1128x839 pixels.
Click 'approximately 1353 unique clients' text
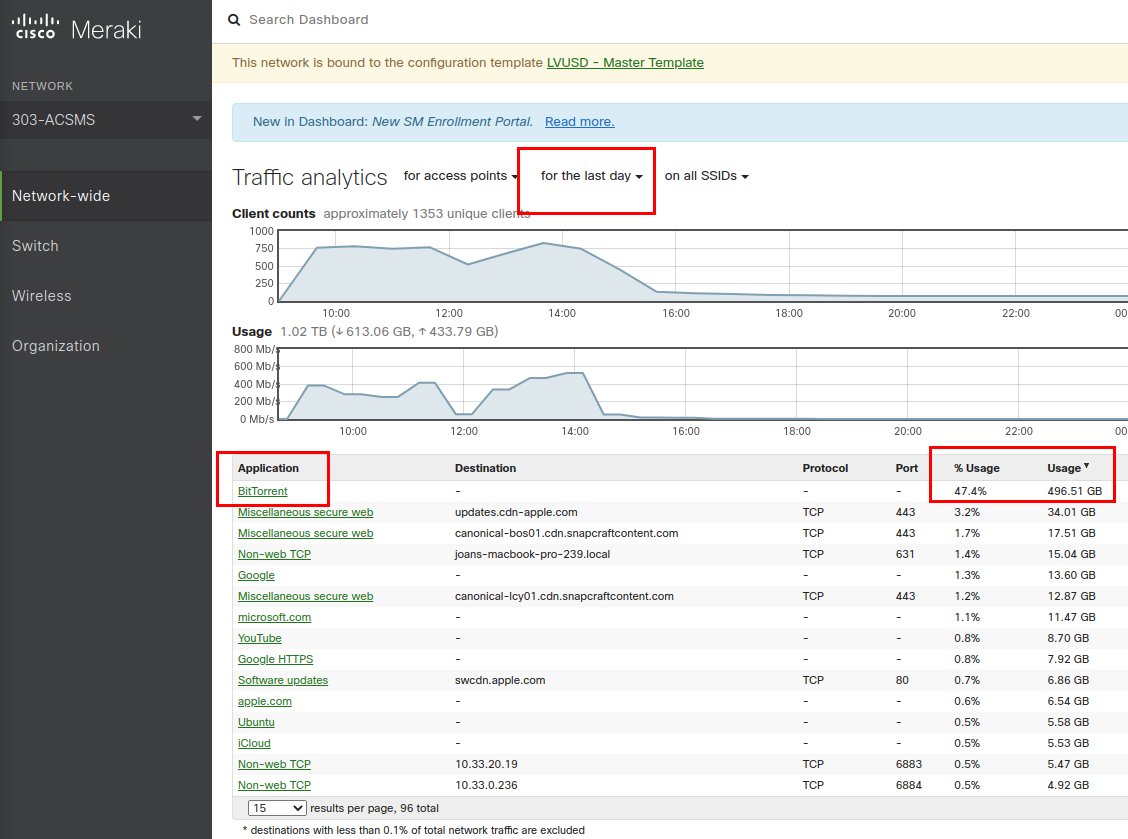[x=427, y=214]
